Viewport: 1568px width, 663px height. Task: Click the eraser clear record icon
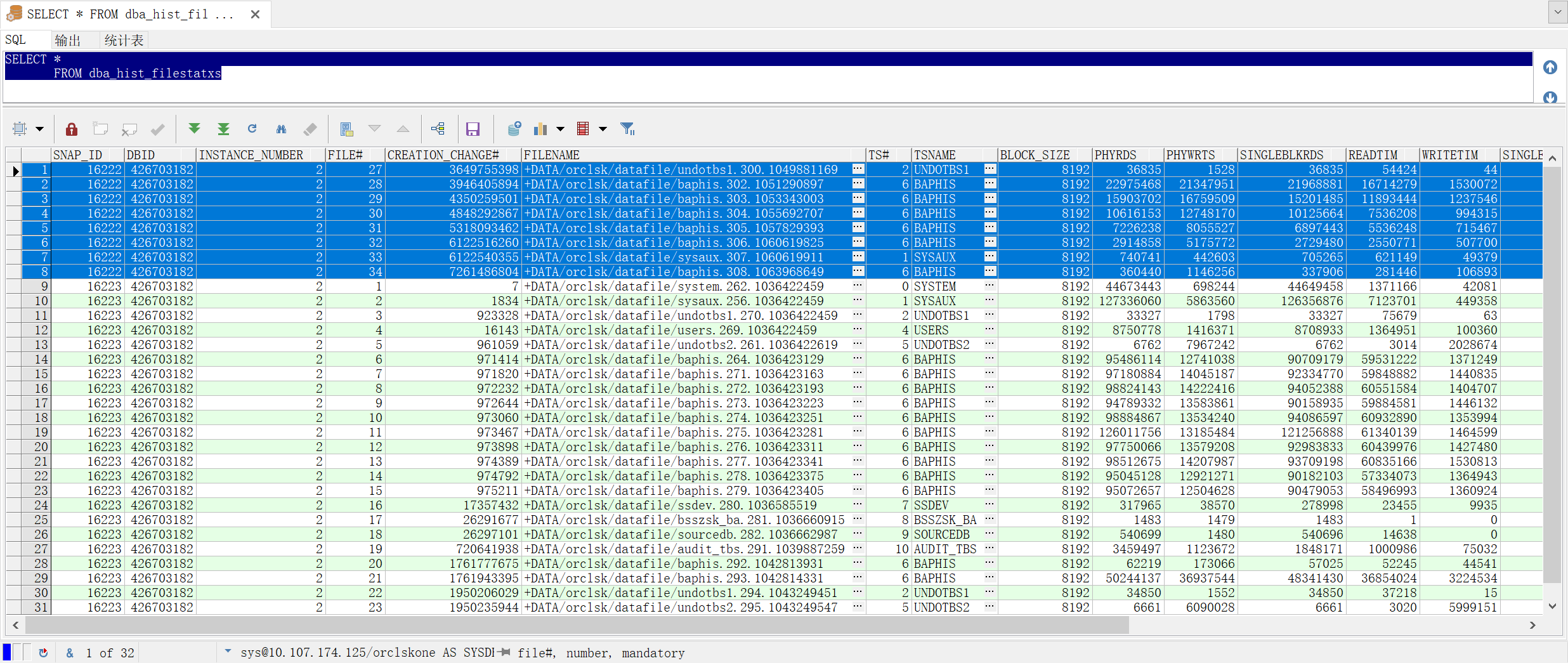[310, 129]
